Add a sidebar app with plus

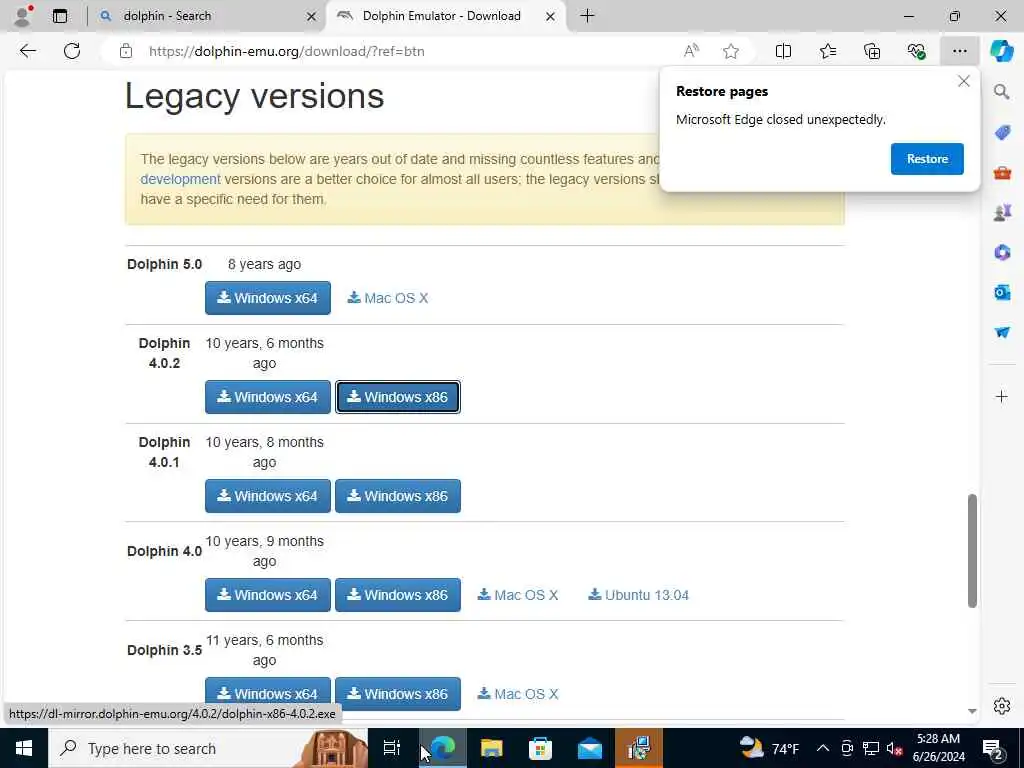pyautogui.click(x=1002, y=396)
